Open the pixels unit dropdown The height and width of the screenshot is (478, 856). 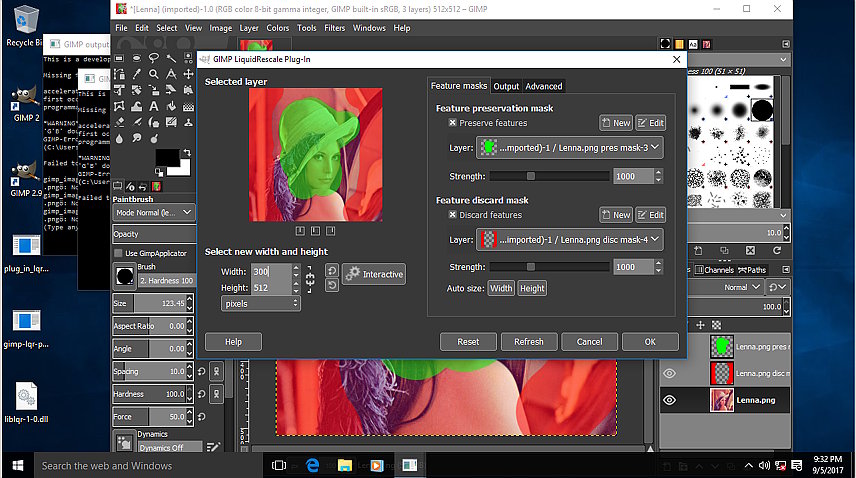(260, 303)
